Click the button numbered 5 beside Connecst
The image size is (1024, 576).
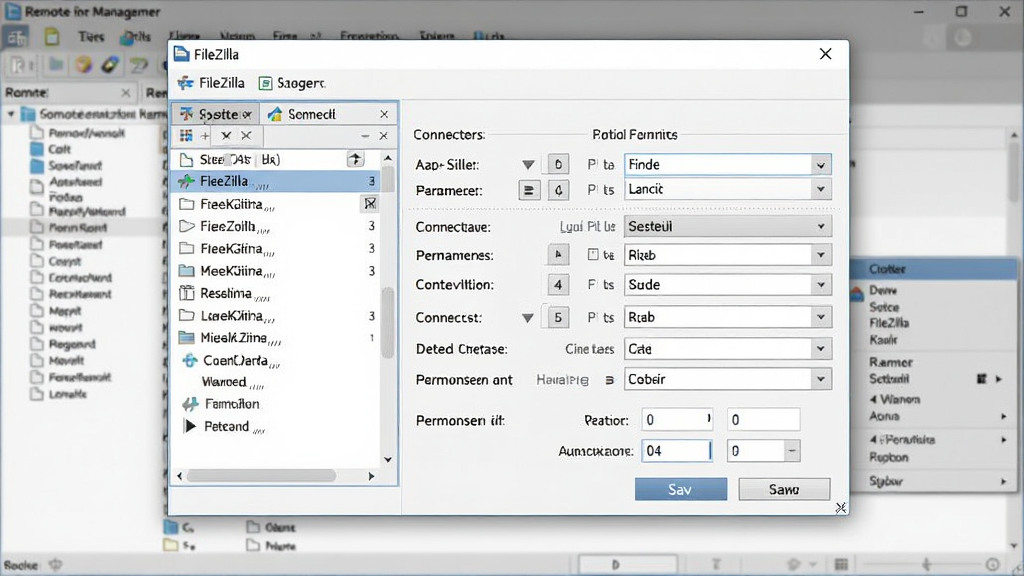(558, 317)
